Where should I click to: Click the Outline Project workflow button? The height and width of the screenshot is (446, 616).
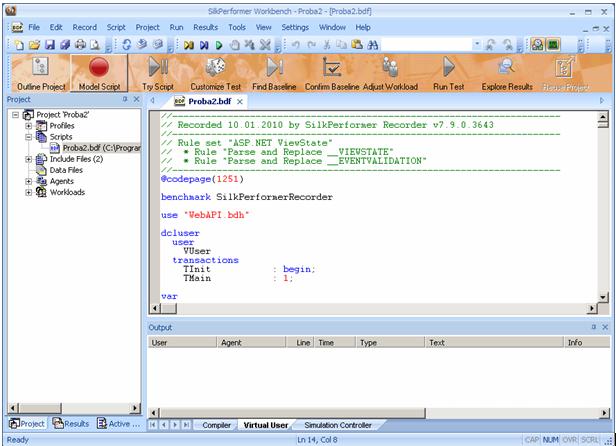[x=41, y=73]
